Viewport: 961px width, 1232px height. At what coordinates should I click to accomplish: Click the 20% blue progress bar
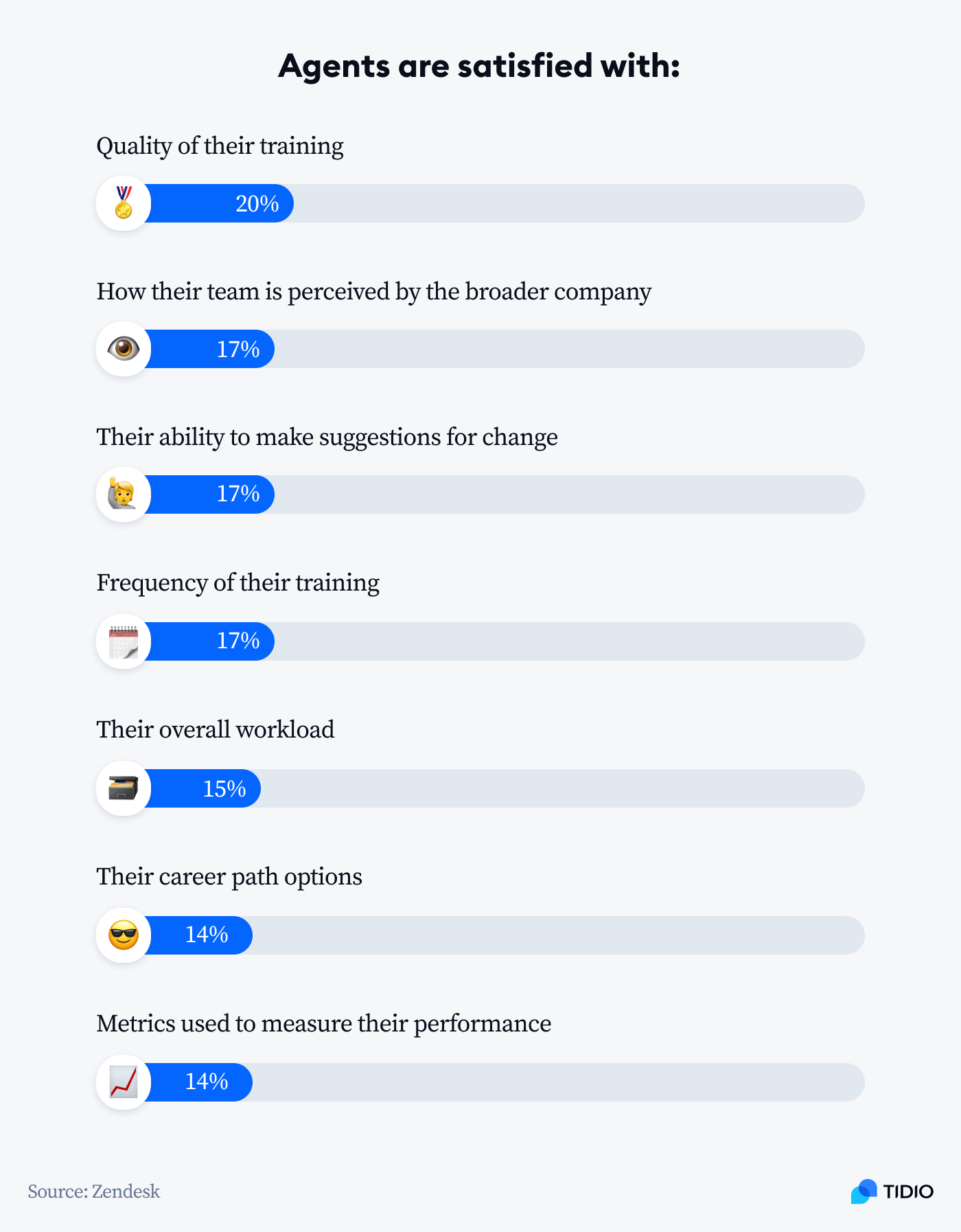(218, 203)
